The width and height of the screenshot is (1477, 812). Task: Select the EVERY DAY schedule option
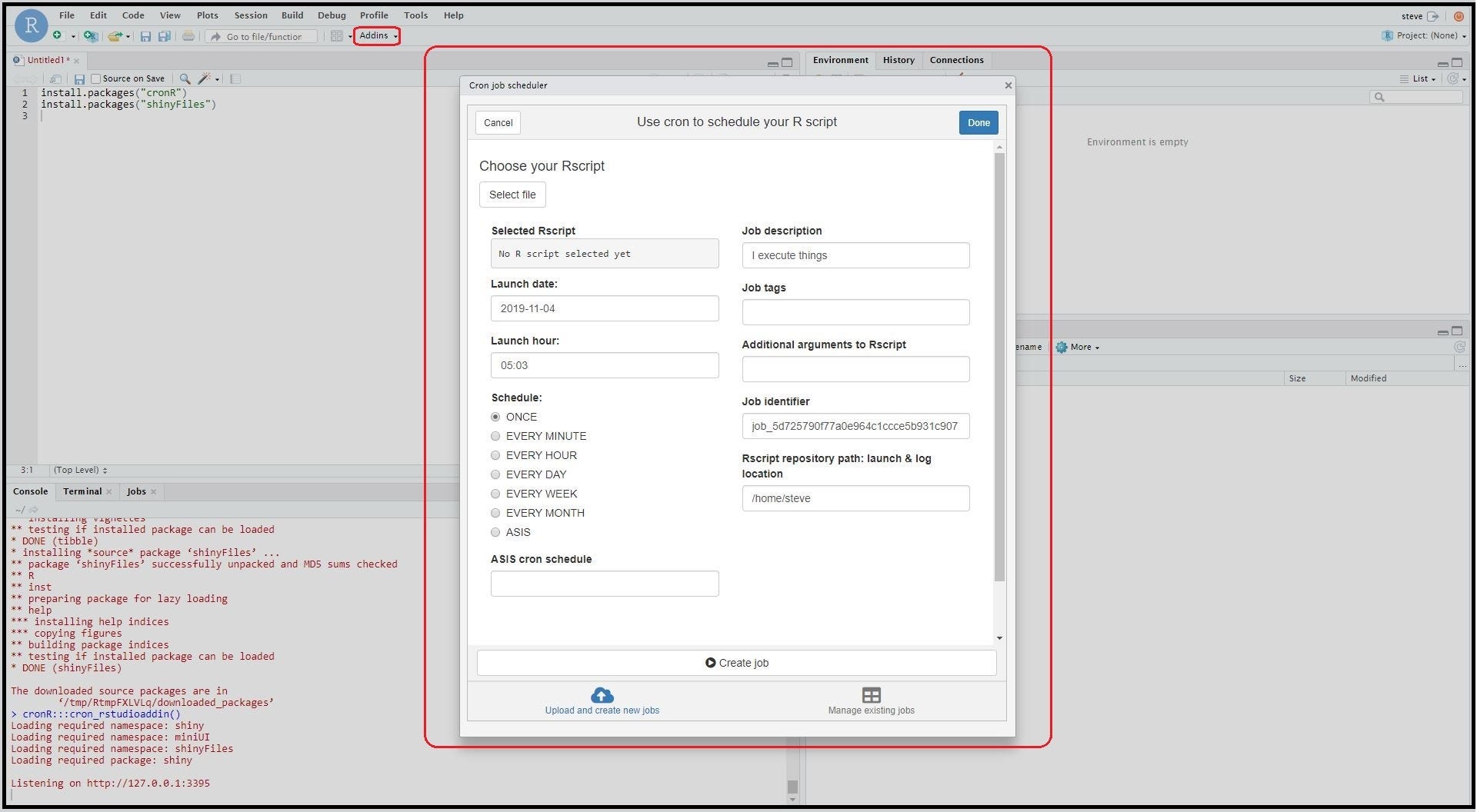pyautogui.click(x=495, y=474)
